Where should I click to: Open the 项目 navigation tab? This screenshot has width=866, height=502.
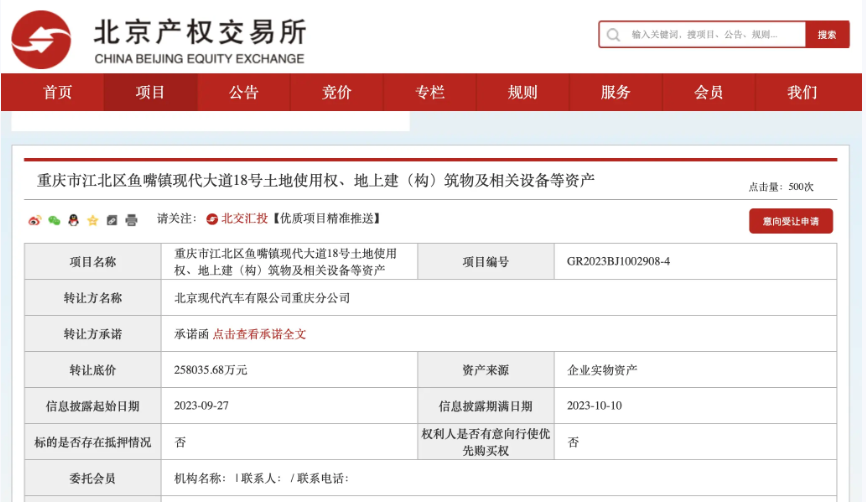coord(151,93)
